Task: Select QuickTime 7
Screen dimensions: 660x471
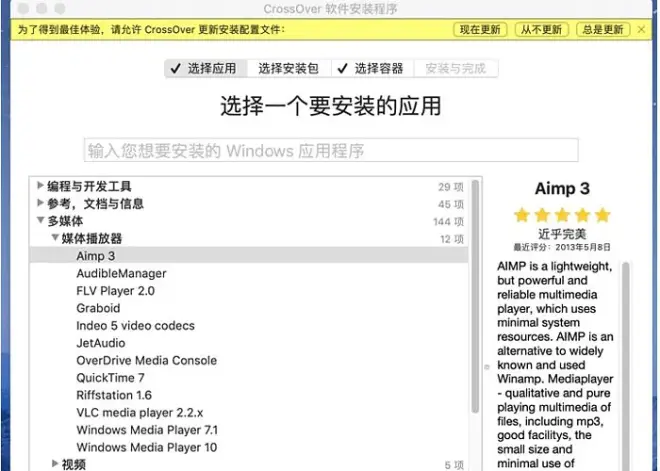Action: point(249,378)
